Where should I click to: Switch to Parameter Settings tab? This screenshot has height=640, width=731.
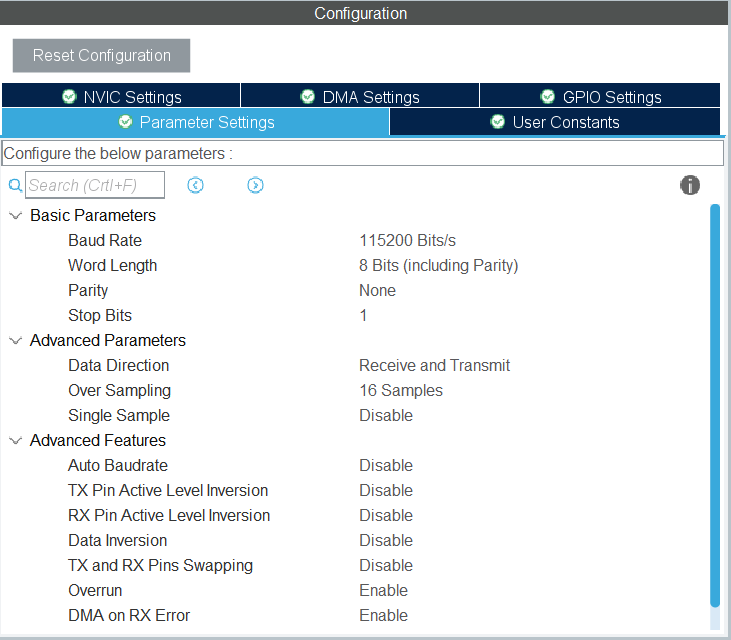click(x=196, y=122)
